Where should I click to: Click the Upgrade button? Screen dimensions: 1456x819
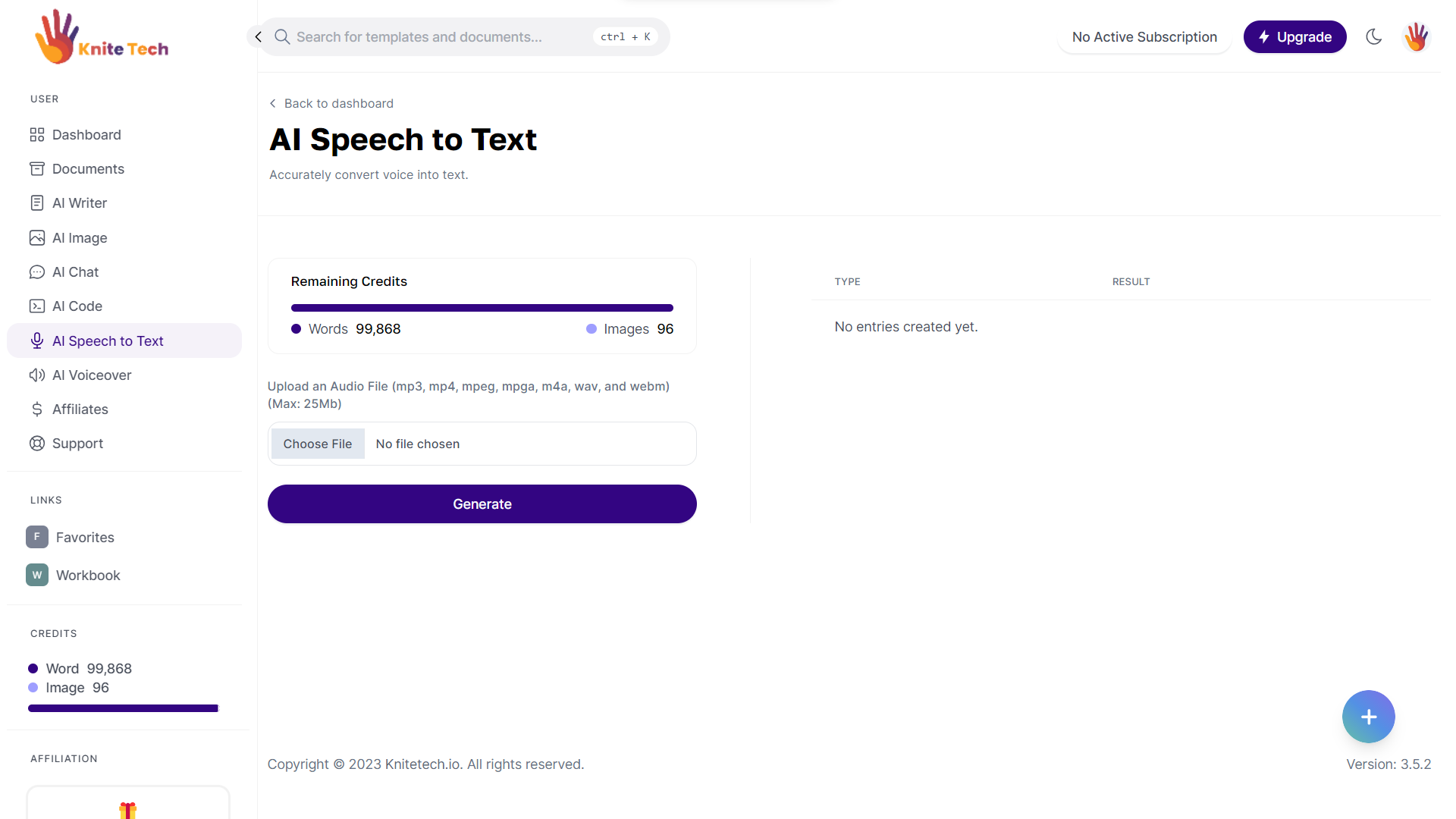(1294, 36)
